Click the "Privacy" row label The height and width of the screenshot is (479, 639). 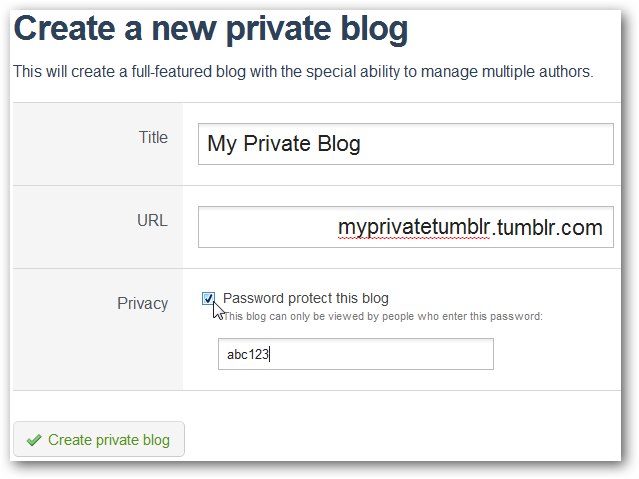pyautogui.click(x=142, y=303)
